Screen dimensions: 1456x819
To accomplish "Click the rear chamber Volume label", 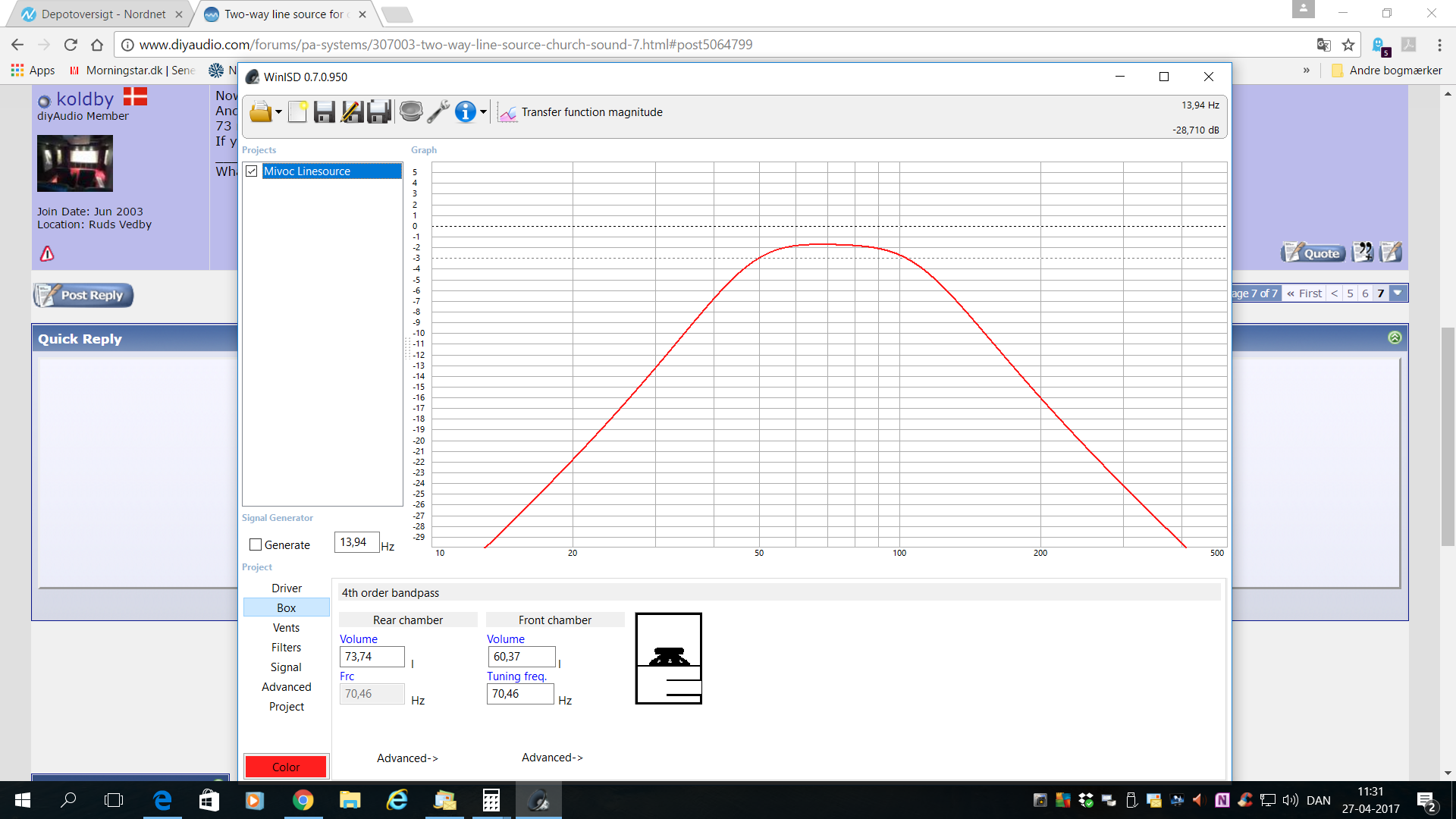I will tap(359, 639).
